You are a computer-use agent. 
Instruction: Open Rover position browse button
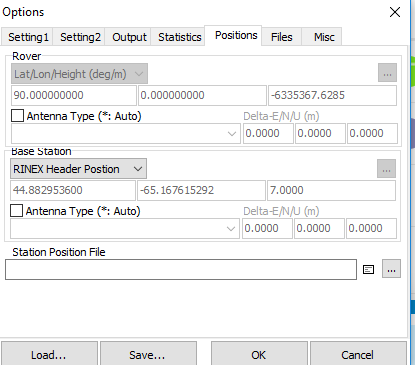click(x=387, y=73)
